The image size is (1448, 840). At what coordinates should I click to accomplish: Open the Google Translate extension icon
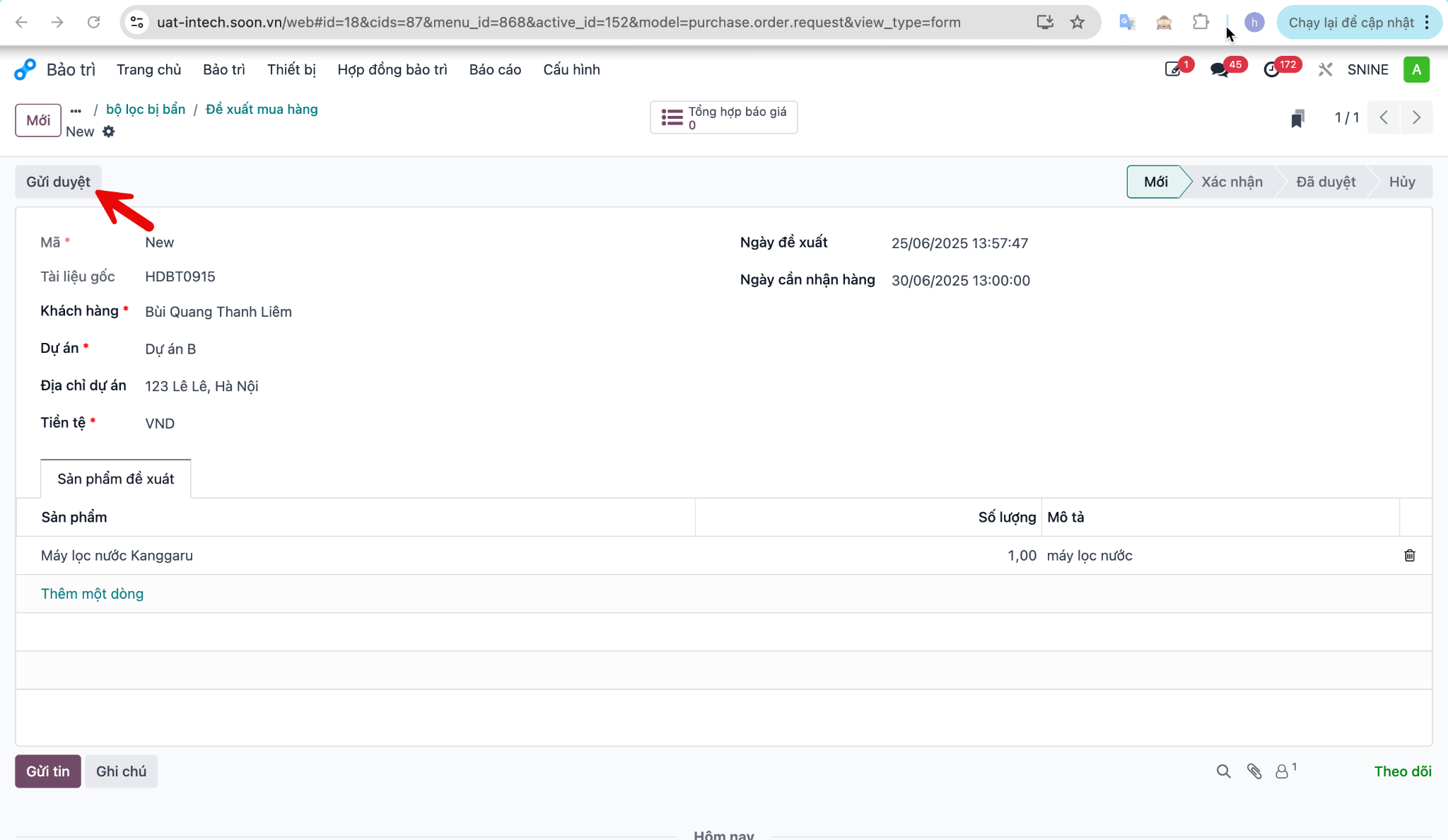coord(1127,22)
